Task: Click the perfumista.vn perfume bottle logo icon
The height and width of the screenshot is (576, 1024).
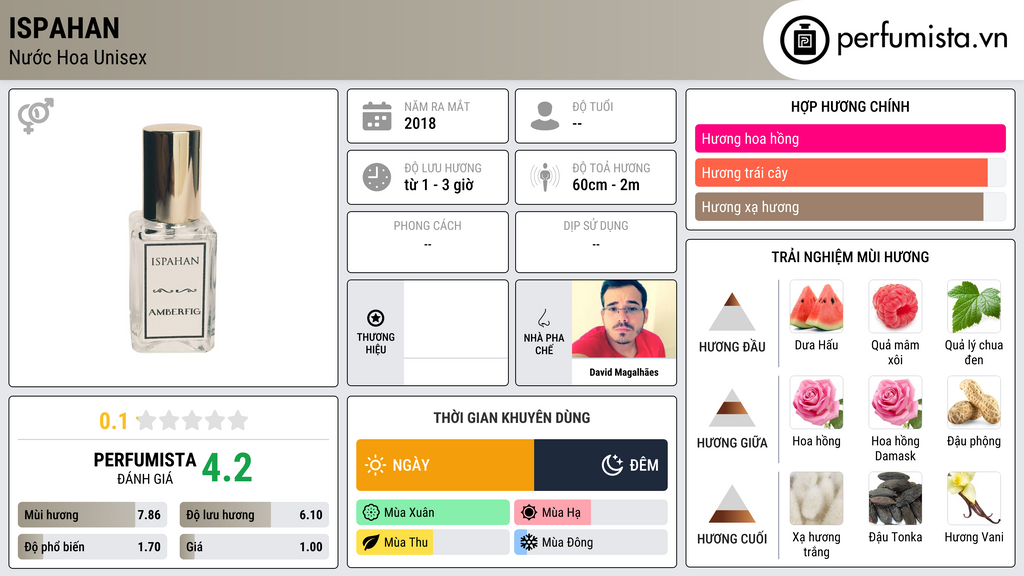Action: click(804, 40)
